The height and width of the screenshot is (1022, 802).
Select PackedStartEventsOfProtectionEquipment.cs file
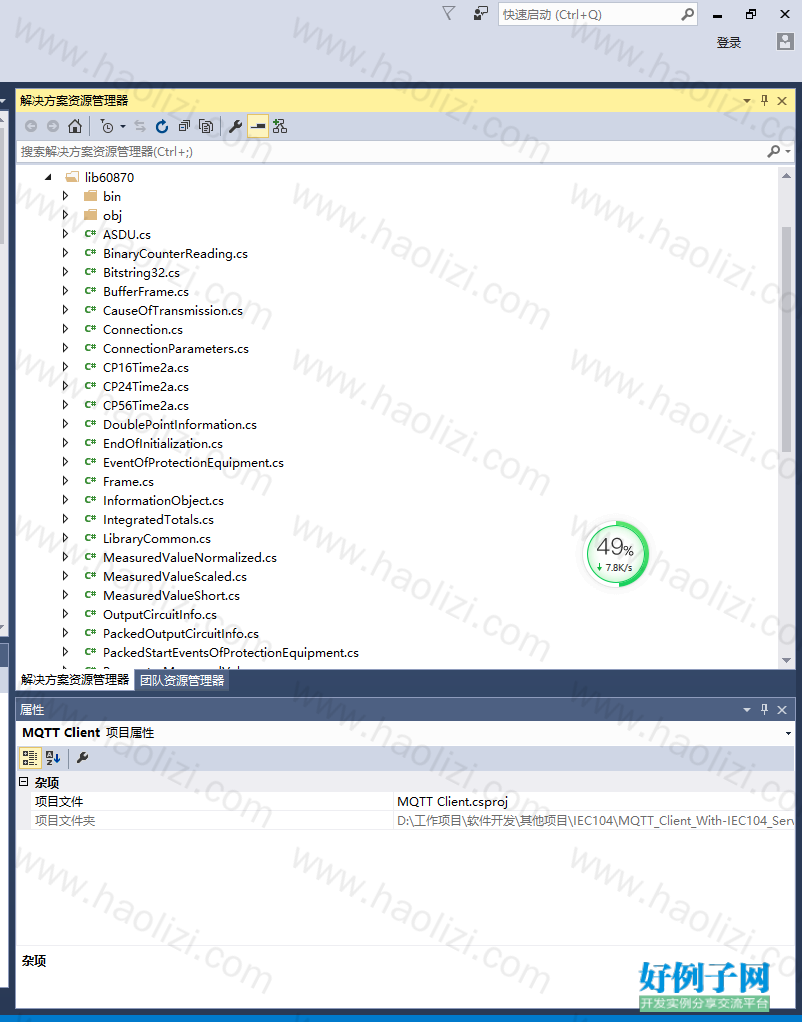click(231, 652)
